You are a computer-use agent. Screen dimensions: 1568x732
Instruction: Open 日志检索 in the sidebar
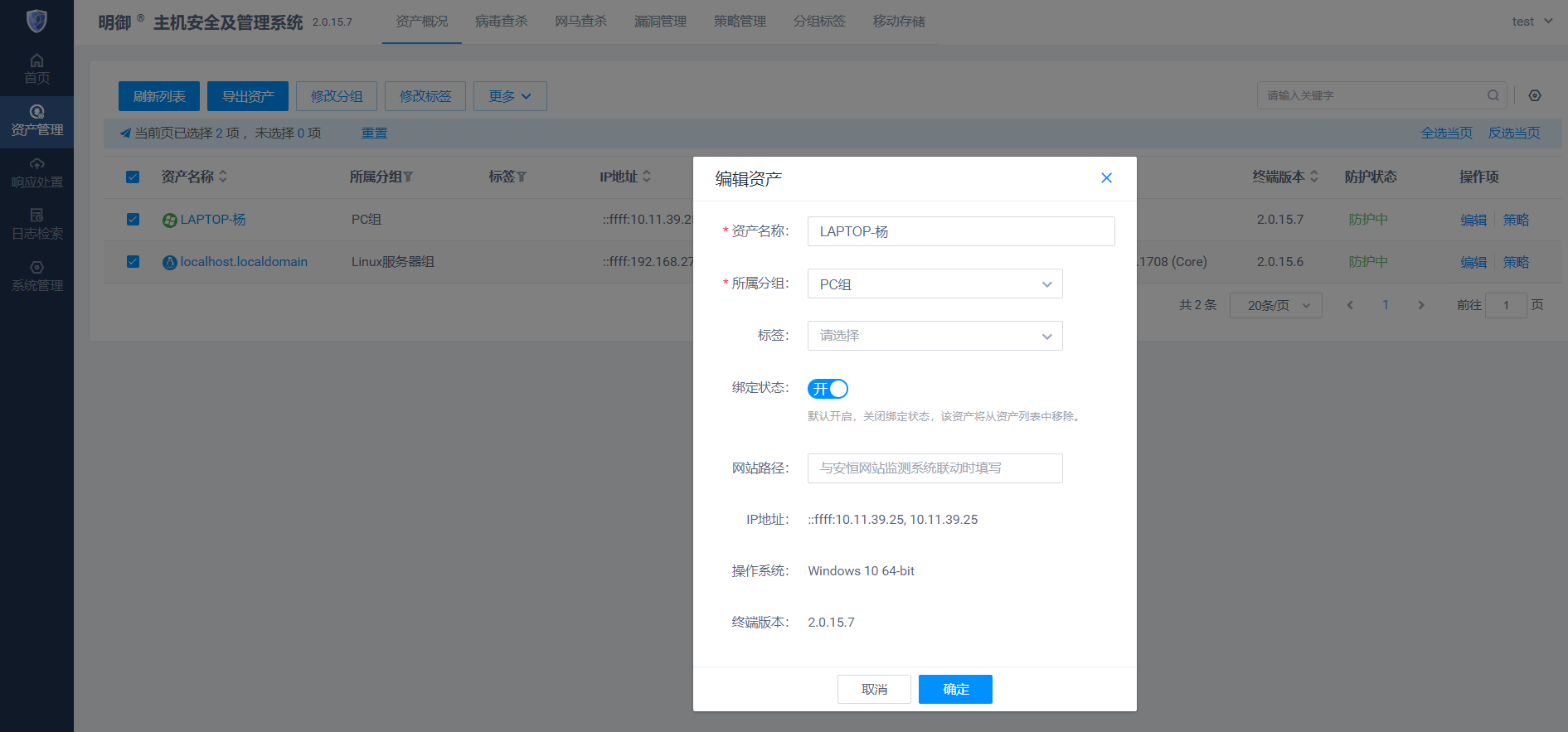click(36, 225)
